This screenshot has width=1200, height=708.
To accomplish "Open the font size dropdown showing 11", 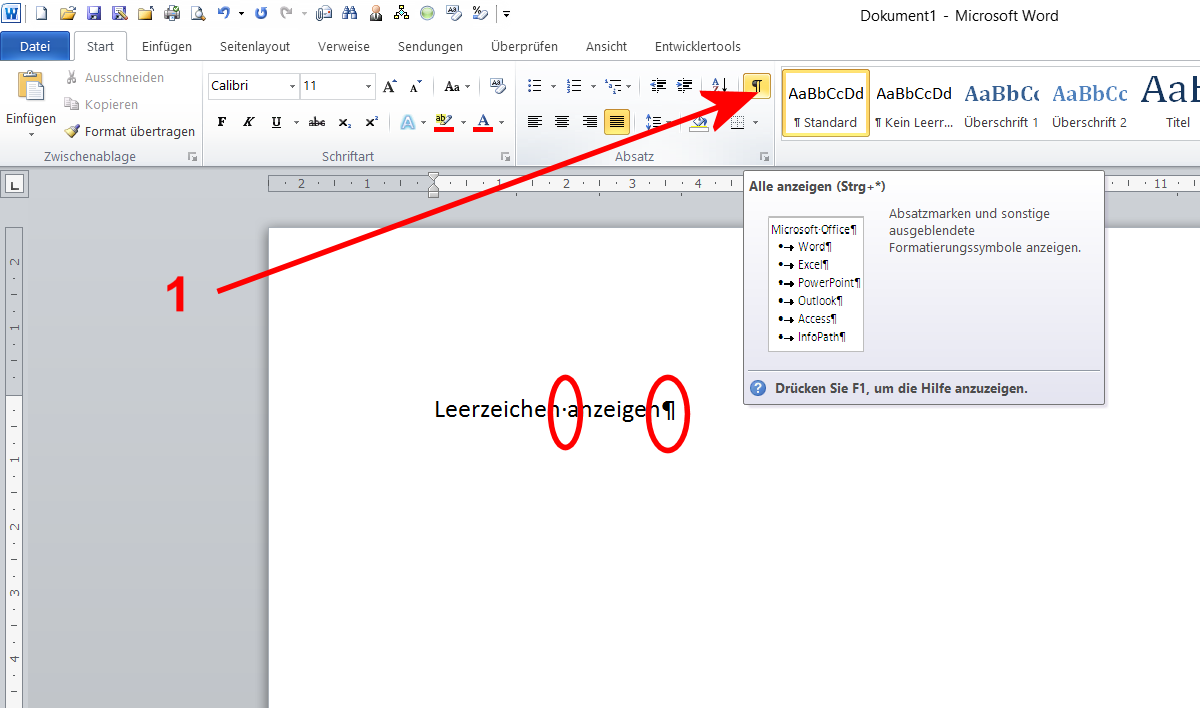I will coord(368,86).
